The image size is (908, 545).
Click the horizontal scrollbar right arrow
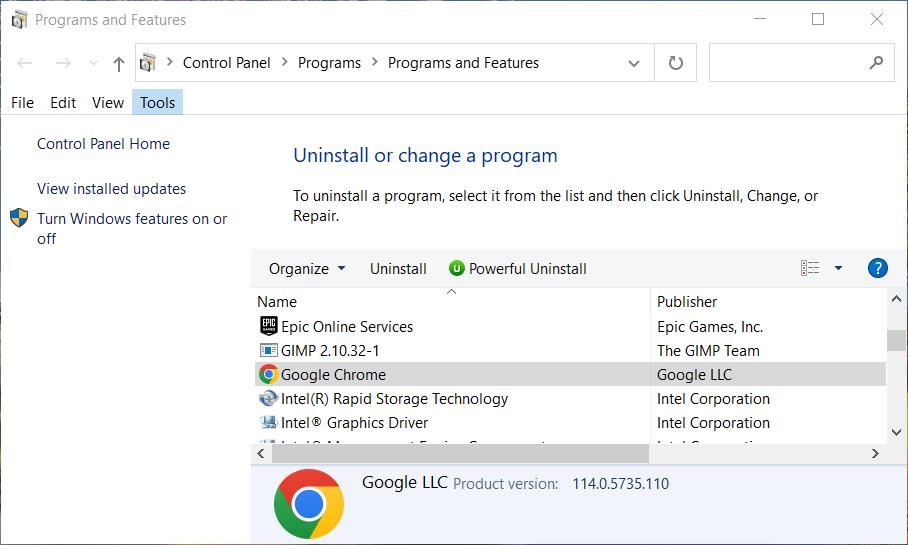pyautogui.click(x=875, y=453)
